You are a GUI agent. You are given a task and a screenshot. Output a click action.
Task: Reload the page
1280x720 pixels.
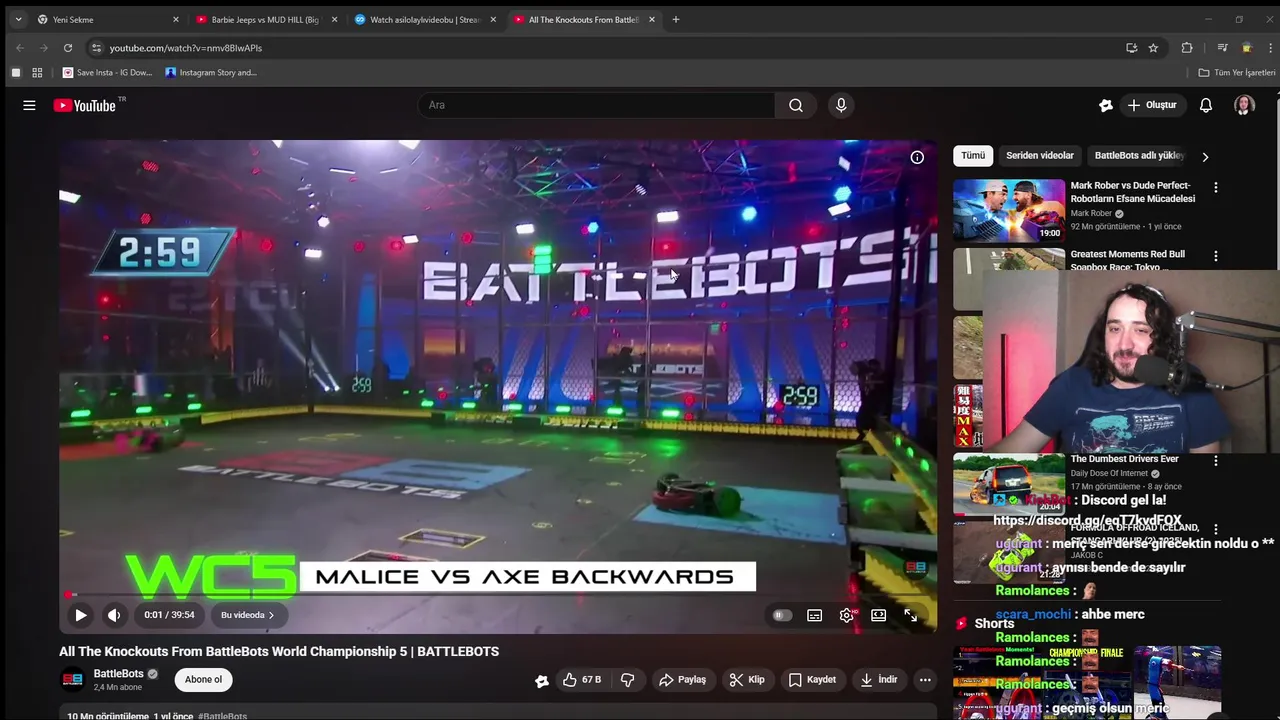[68, 48]
